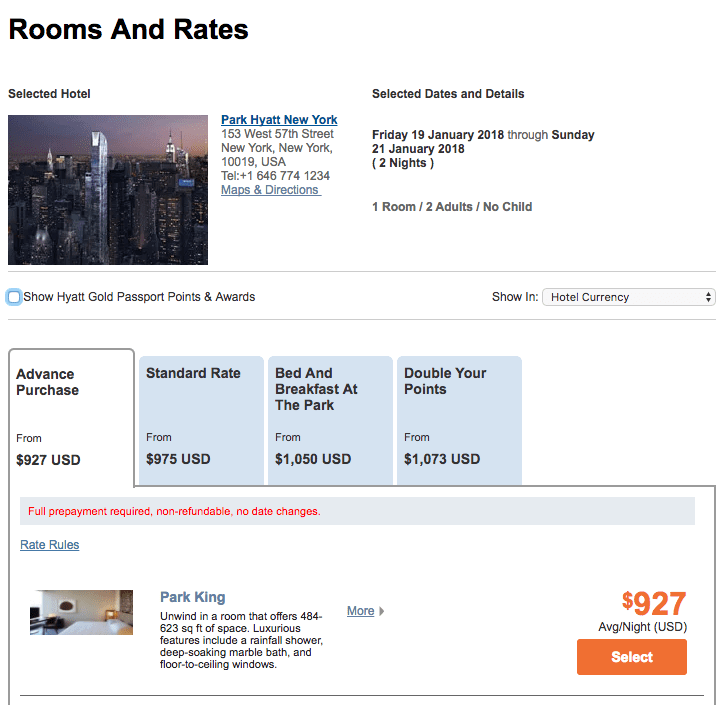
Task: Click the $927 average nightly price
Action: [654, 604]
